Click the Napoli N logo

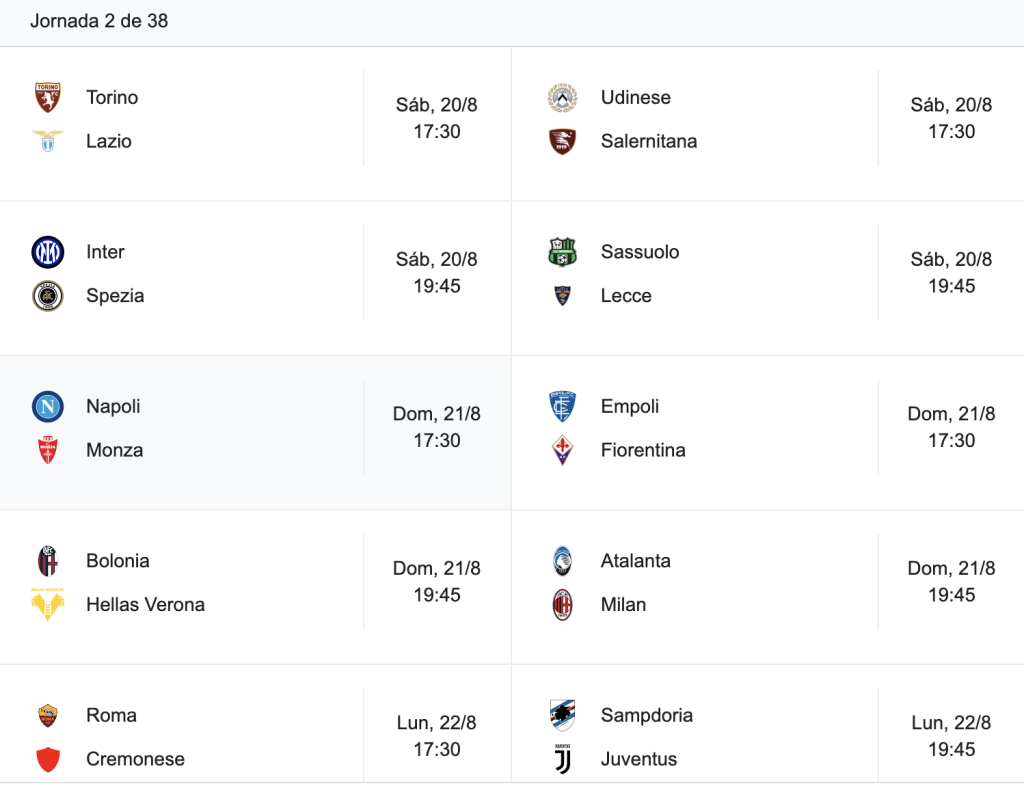pyautogui.click(x=48, y=407)
